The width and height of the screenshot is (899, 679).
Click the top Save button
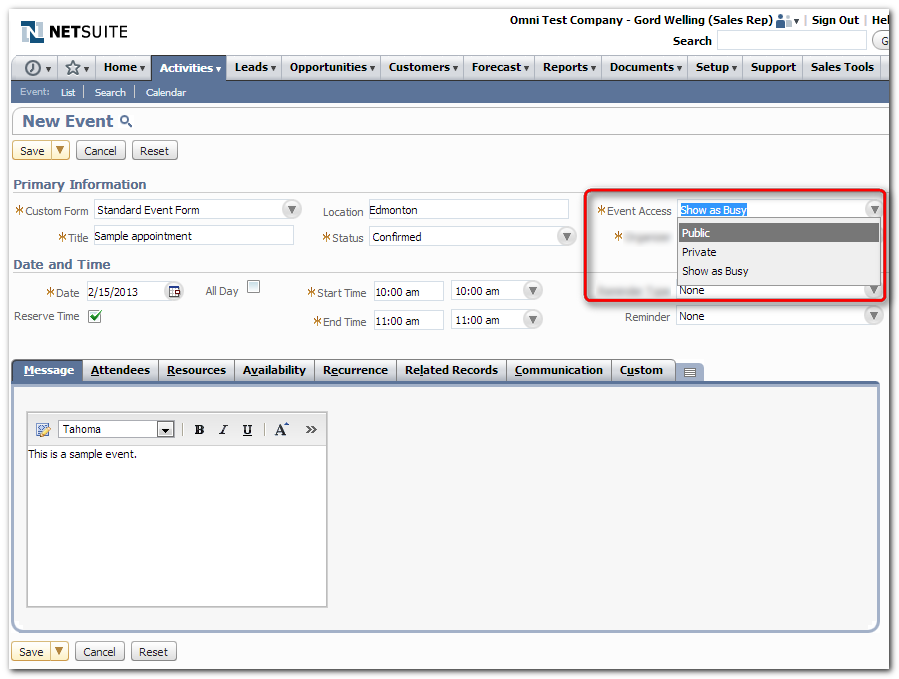(32, 151)
